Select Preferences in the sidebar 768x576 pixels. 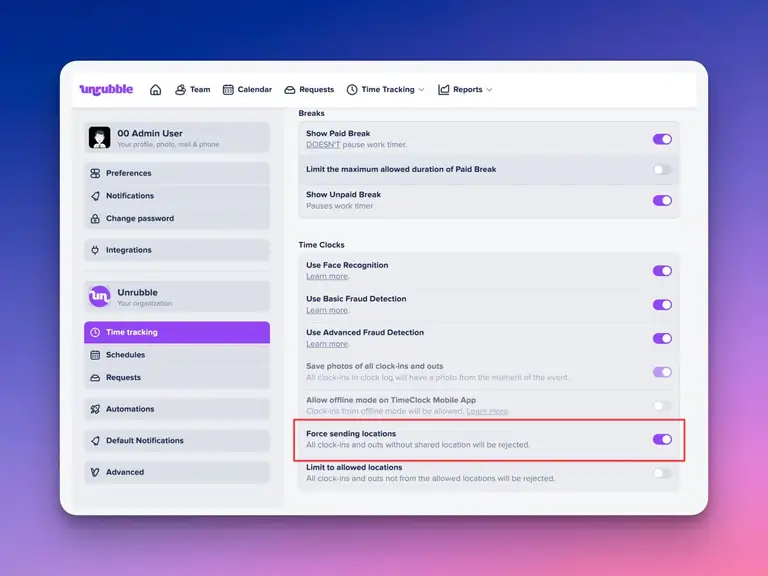pyautogui.click(x=128, y=173)
